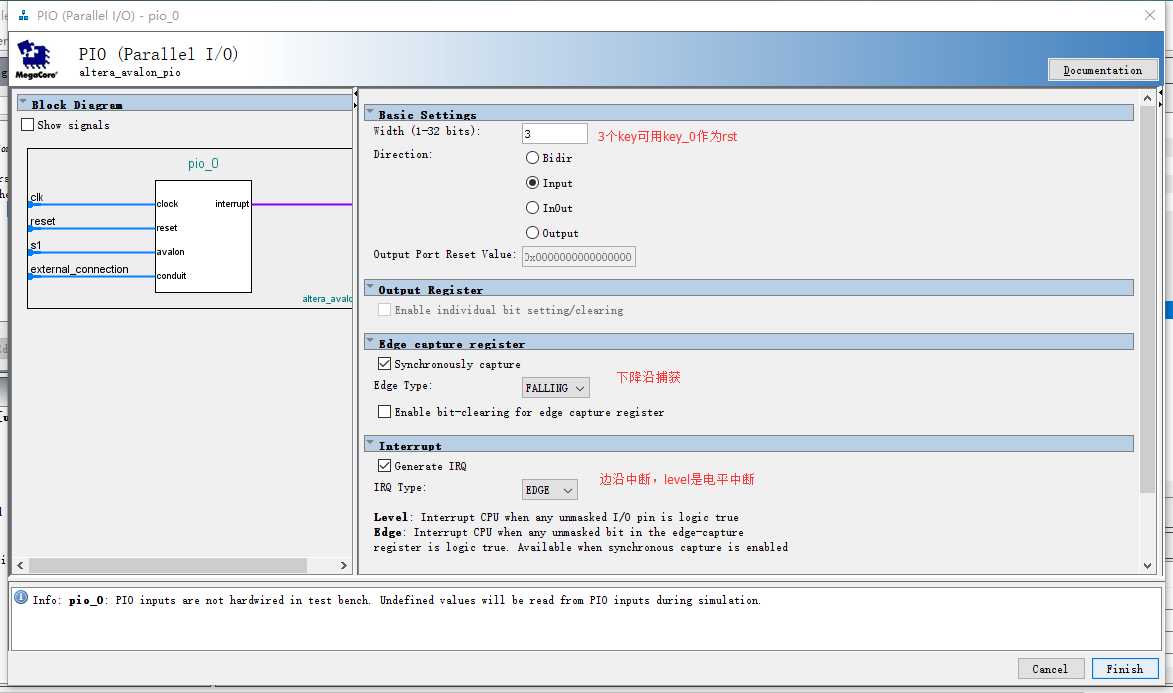Viewport: 1173px width, 693px height.
Task: Click the disabled individual bit setting checkbox
Action: click(385, 310)
